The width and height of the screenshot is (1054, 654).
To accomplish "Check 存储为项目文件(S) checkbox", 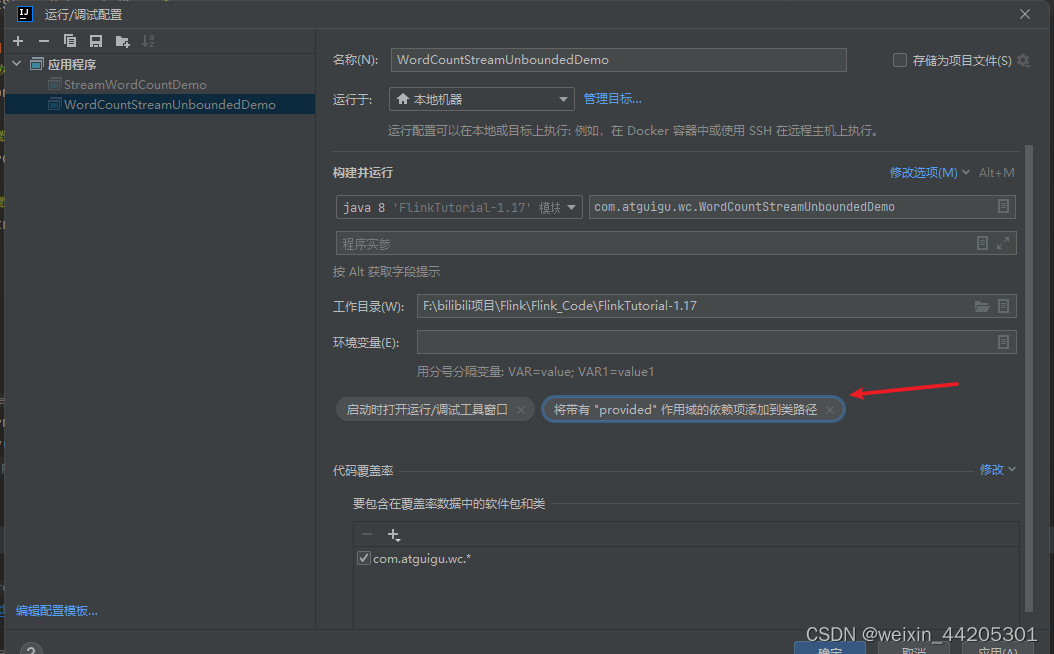I will (899, 60).
